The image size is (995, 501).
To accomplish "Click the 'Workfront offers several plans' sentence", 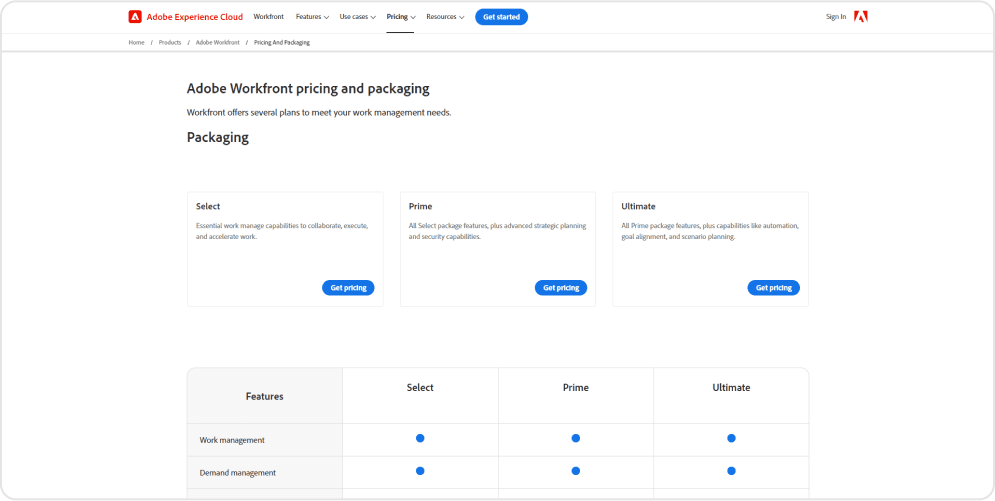I will click(x=319, y=113).
